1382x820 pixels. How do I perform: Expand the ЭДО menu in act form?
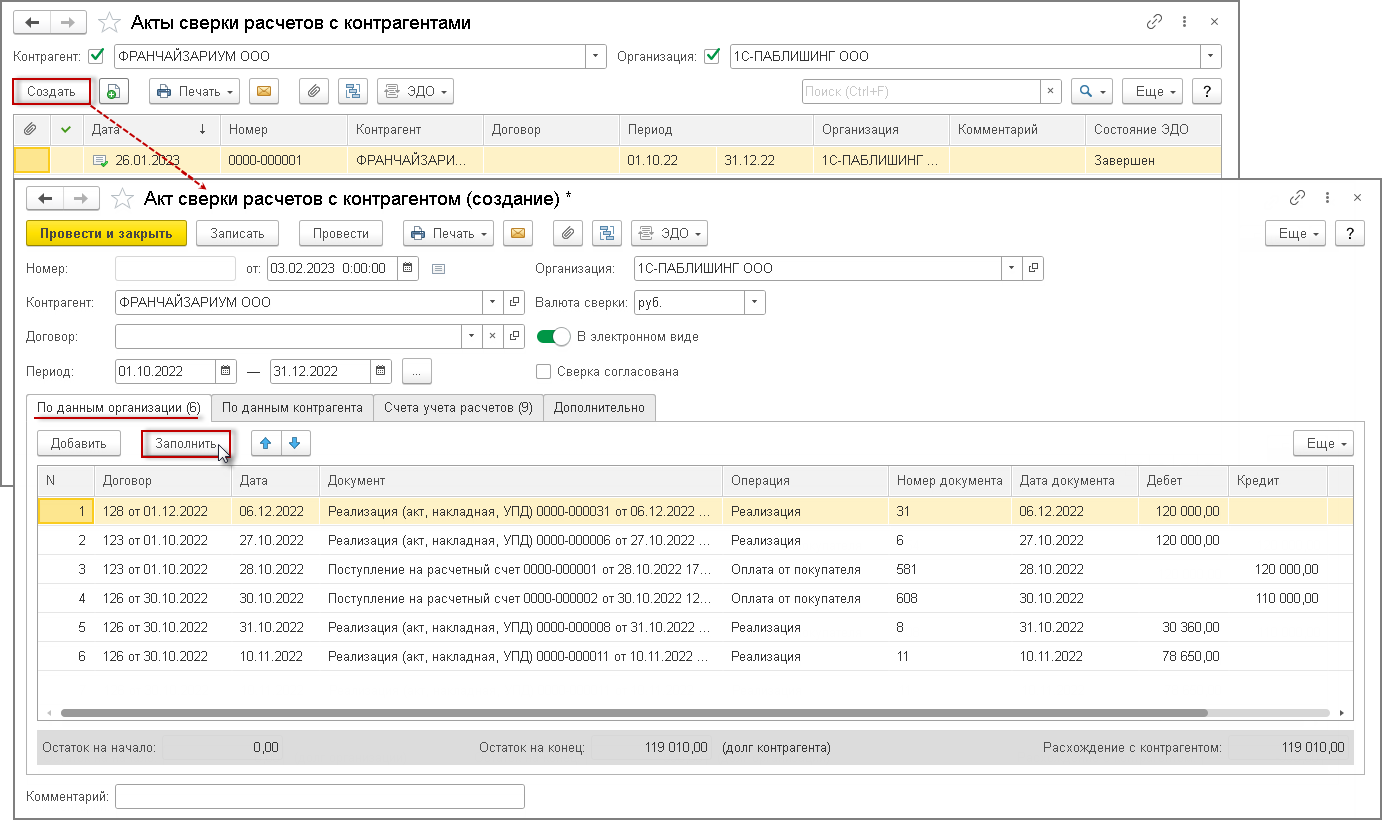coord(669,233)
